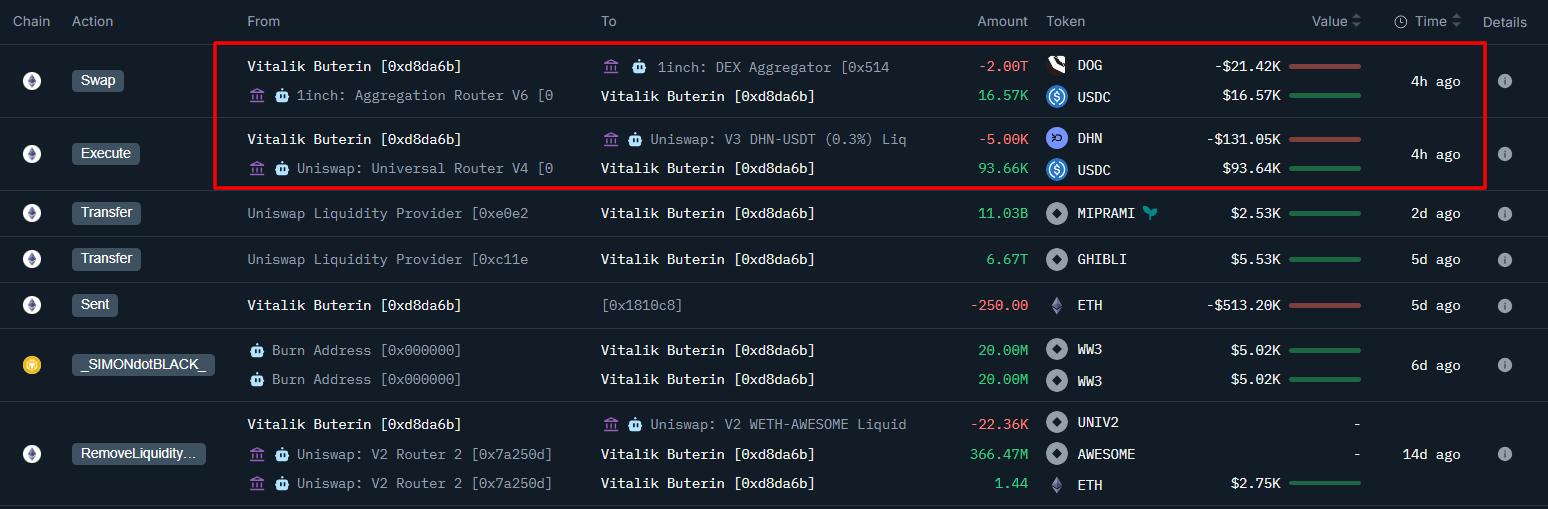1548x509 pixels.
Task: Click the red value bar for ETH -$513.20K
Action: 1325,305
